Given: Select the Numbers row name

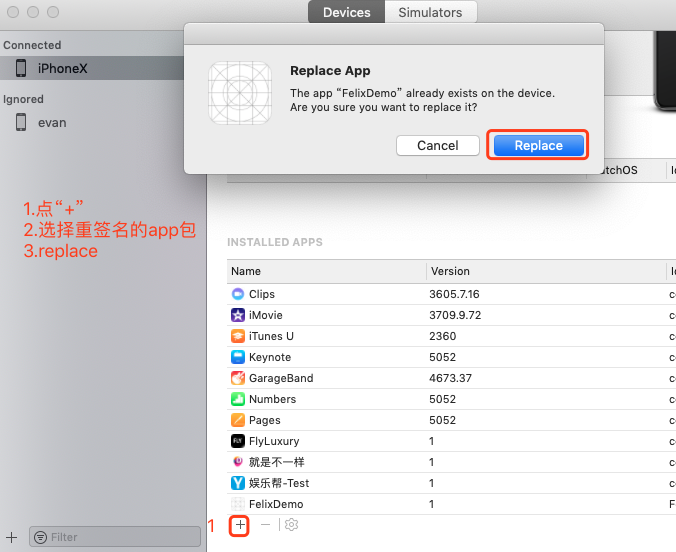Looking at the screenshot, I should (272, 399).
